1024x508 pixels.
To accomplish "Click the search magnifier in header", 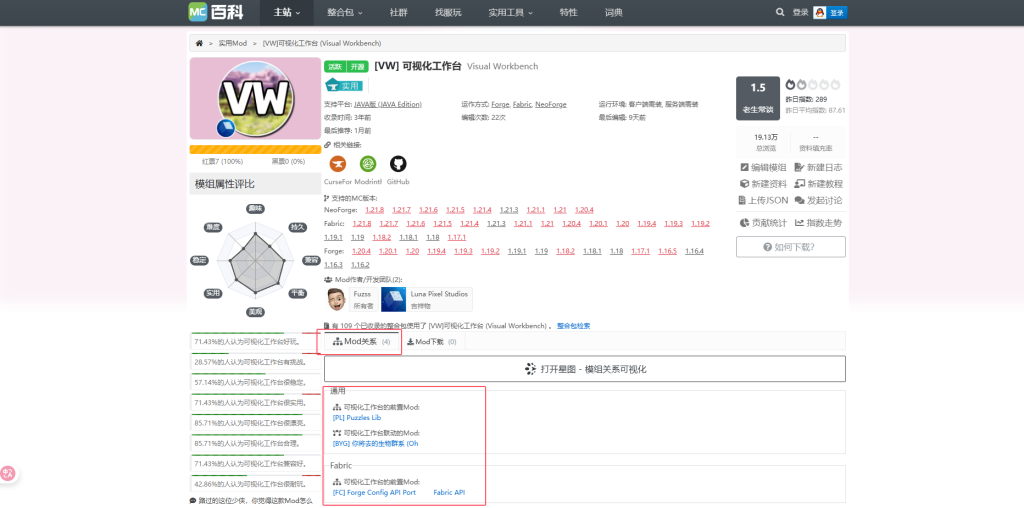I will point(780,12).
